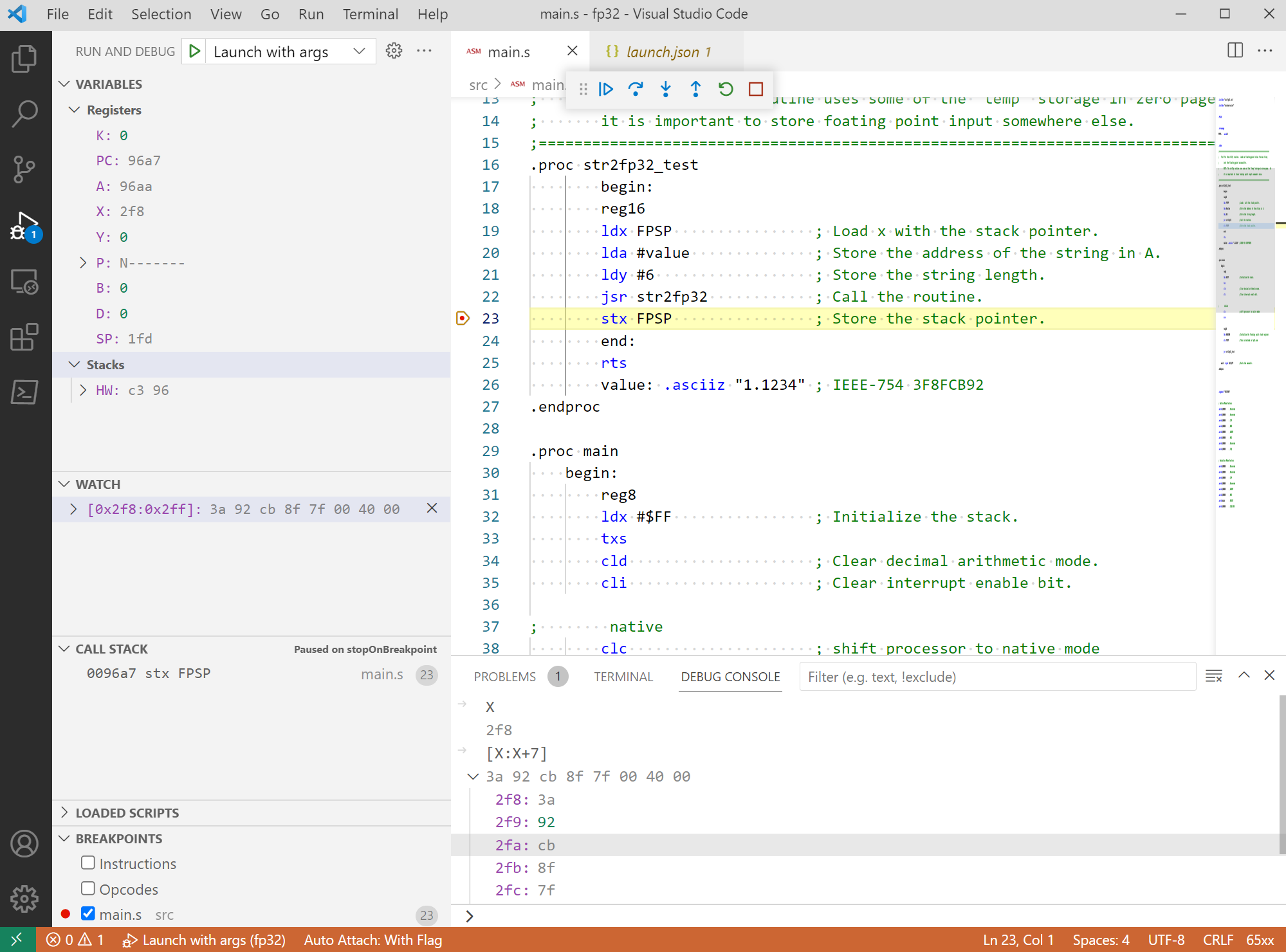This screenshot has width=1286, height=952.
Task: Click the Step Out debug icon
Action: (x=695, y=89)
